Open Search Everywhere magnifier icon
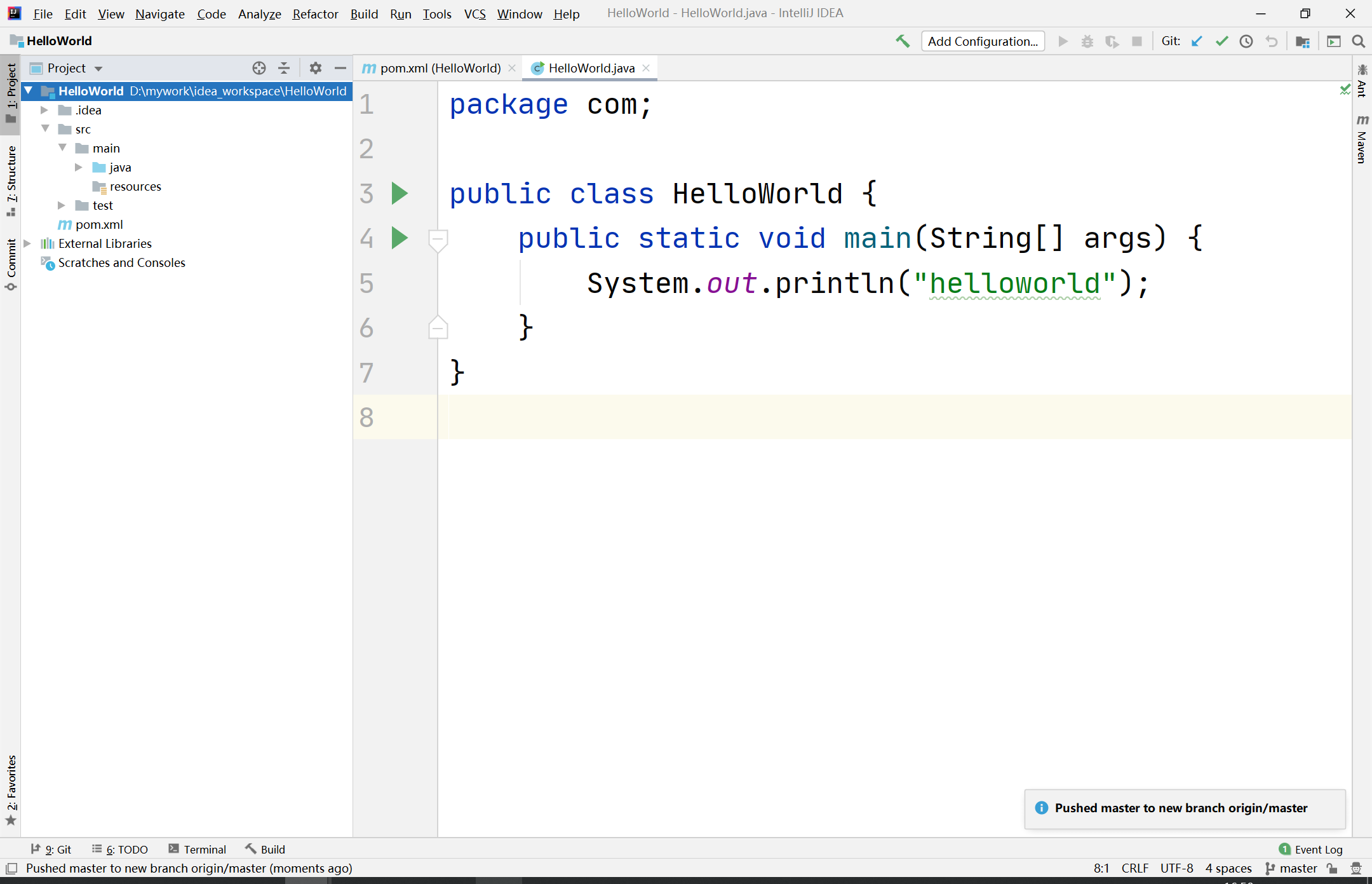The image size is (1372, 884). (x=1359, y=41)
